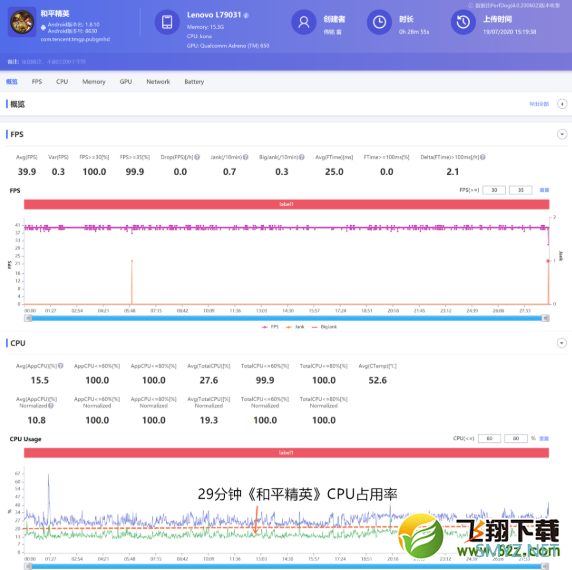Collapse the 概览 section arrow
Screen dimensions: 572x570
tap(562, 104)
